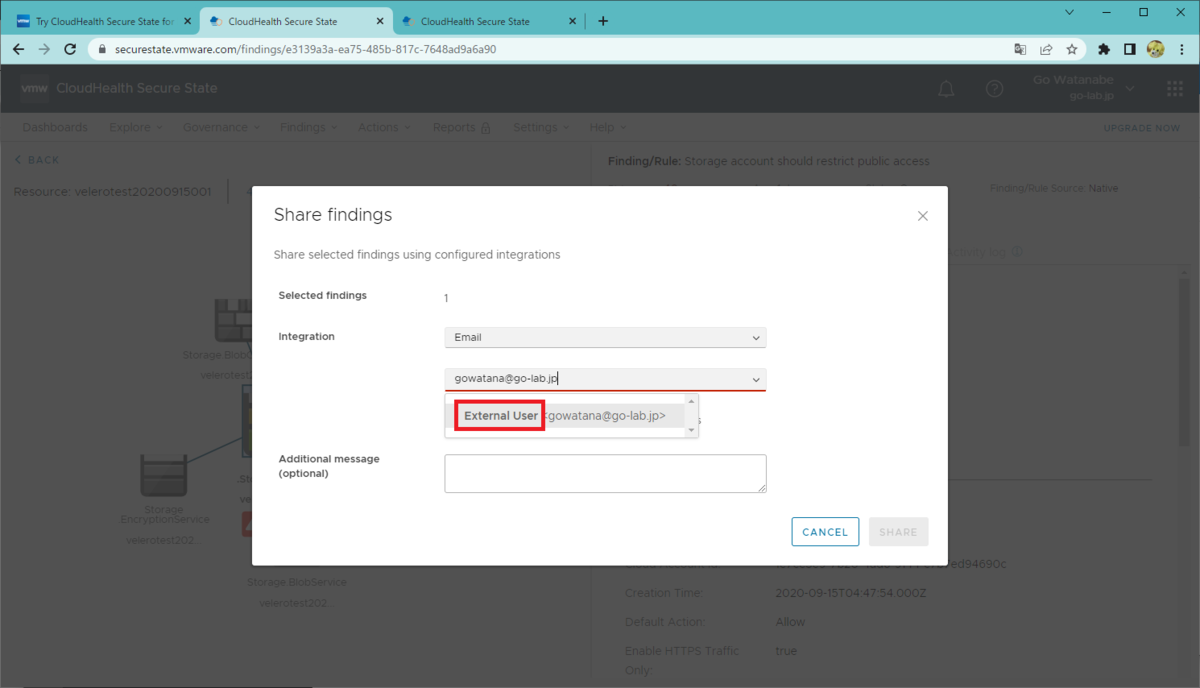Open the help question mark icon
This screenshot has height=688, width=1200.
click(994, 89)
